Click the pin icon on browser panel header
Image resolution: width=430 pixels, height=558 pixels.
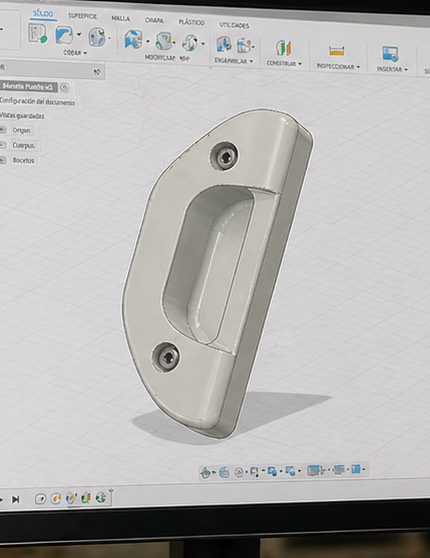(x=97, y=72)
